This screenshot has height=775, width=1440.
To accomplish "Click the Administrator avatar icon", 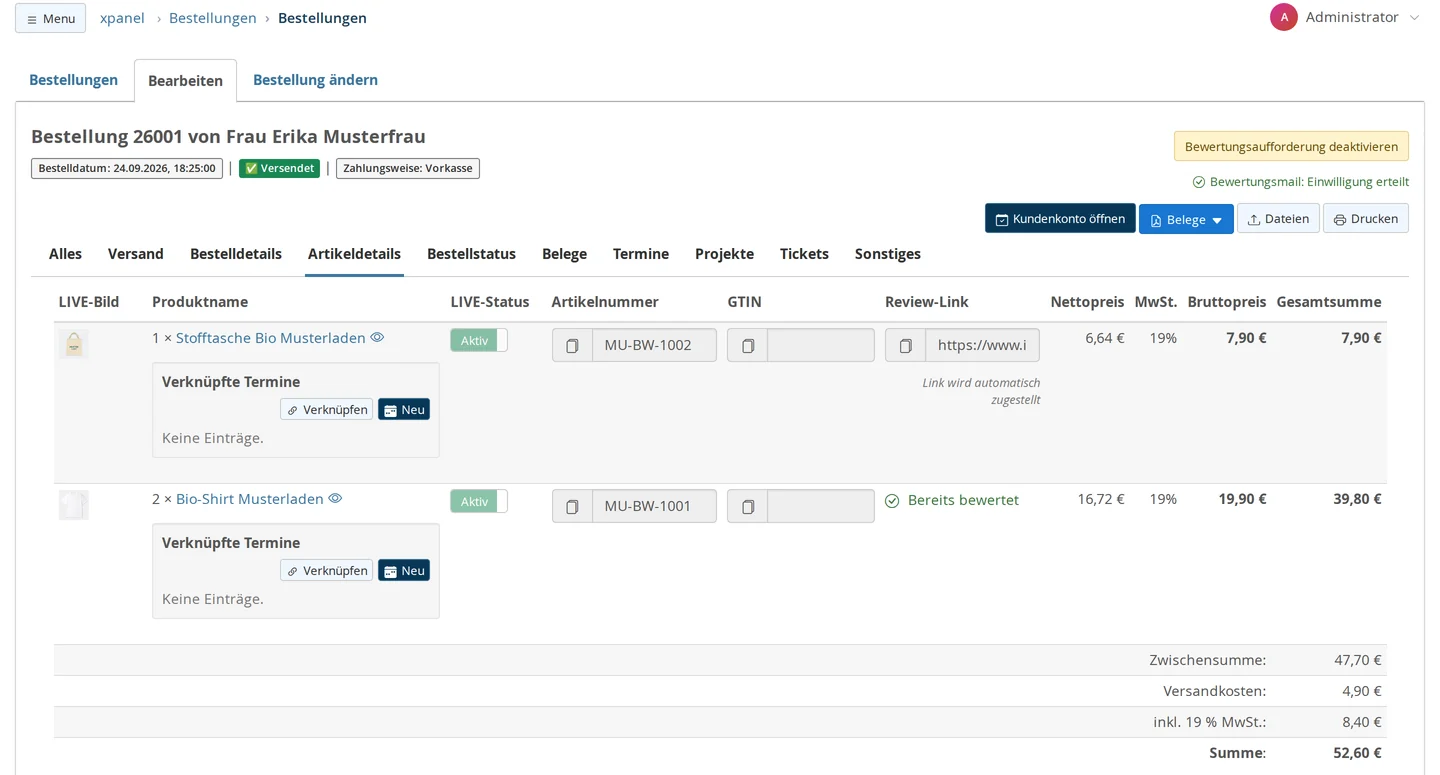I will (x=1284, y=17).
